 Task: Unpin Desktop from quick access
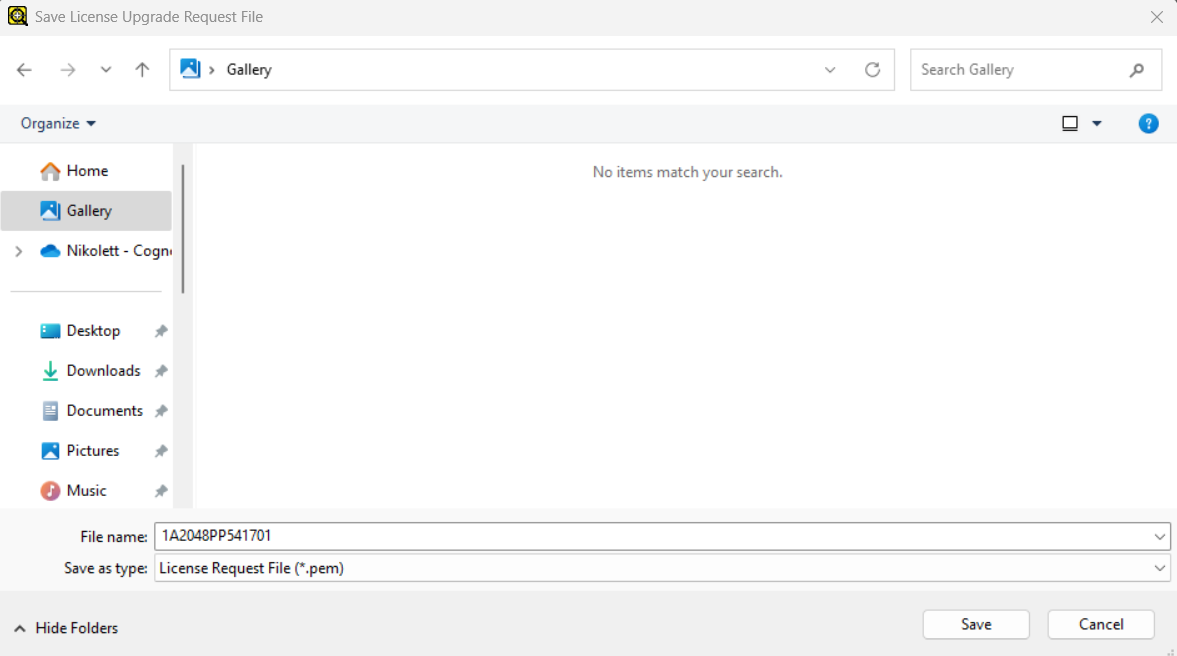click(x=160, y=331)
